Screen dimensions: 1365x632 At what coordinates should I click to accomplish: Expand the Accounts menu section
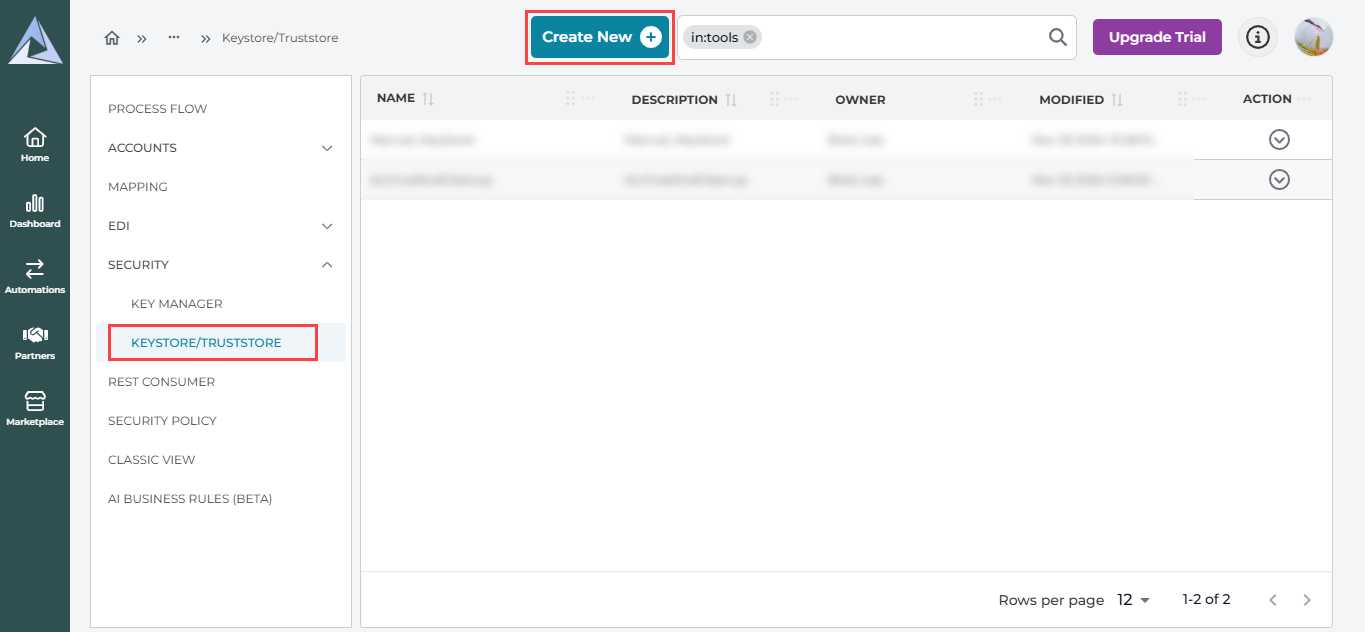click(326, 148)
